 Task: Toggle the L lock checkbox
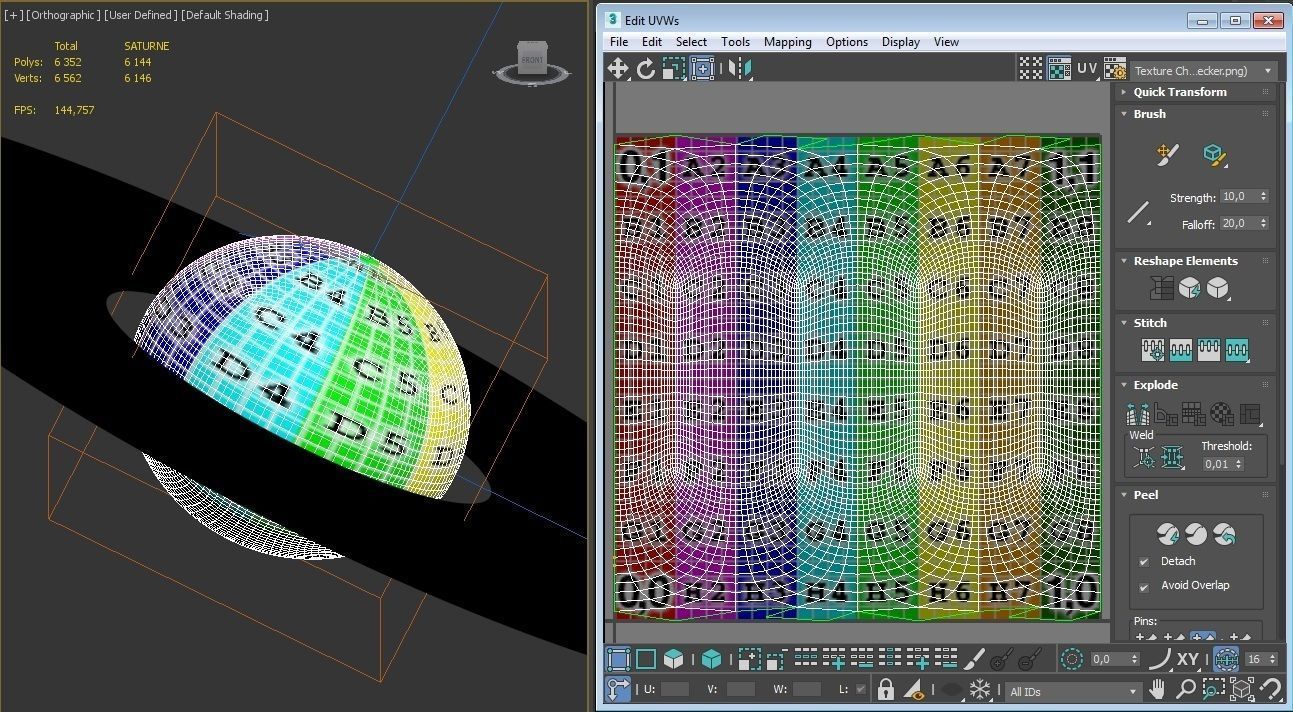[x=861, y=689]
